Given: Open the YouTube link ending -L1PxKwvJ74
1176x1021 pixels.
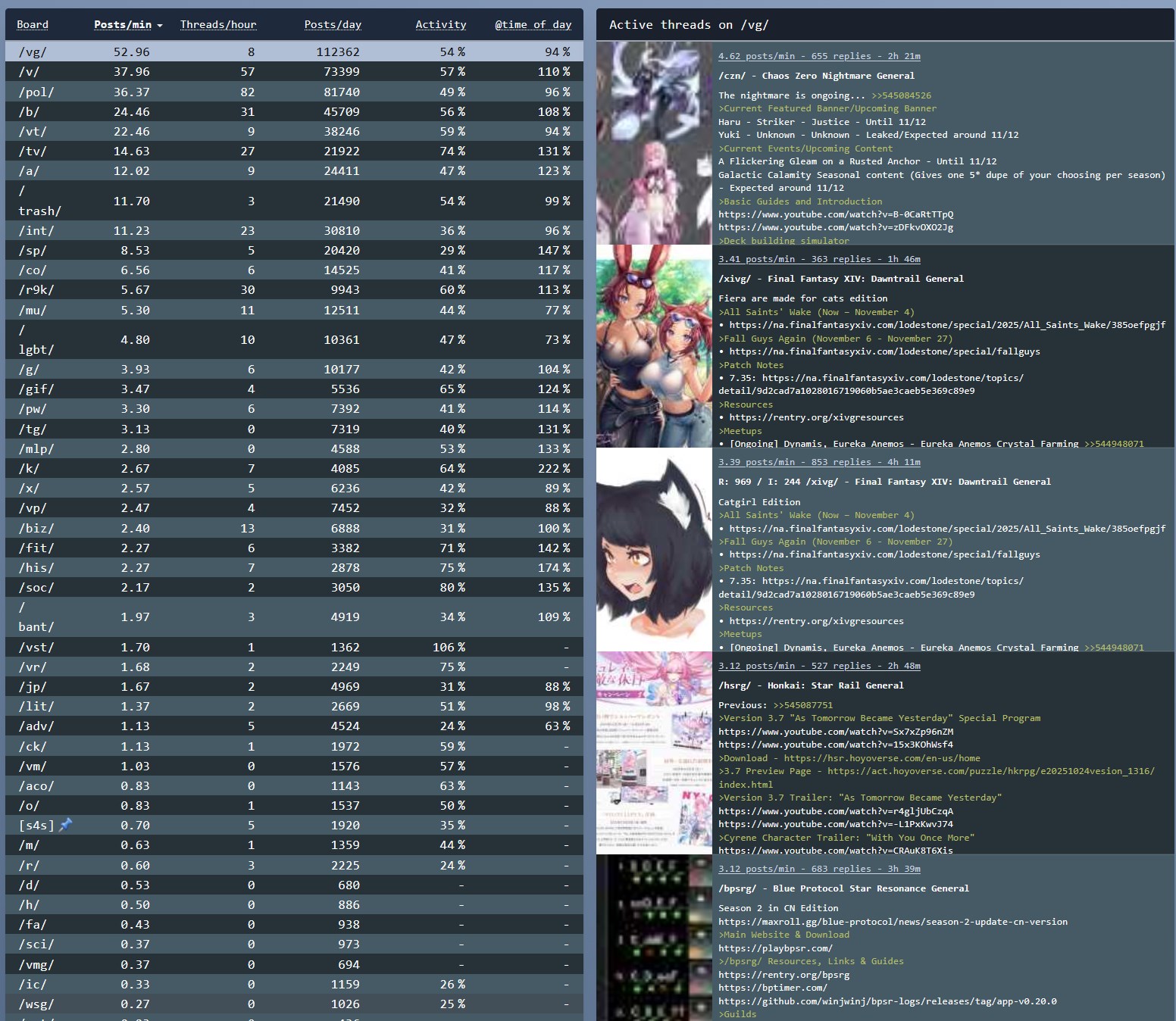Looking at the screenshot, I should (836, 824).
